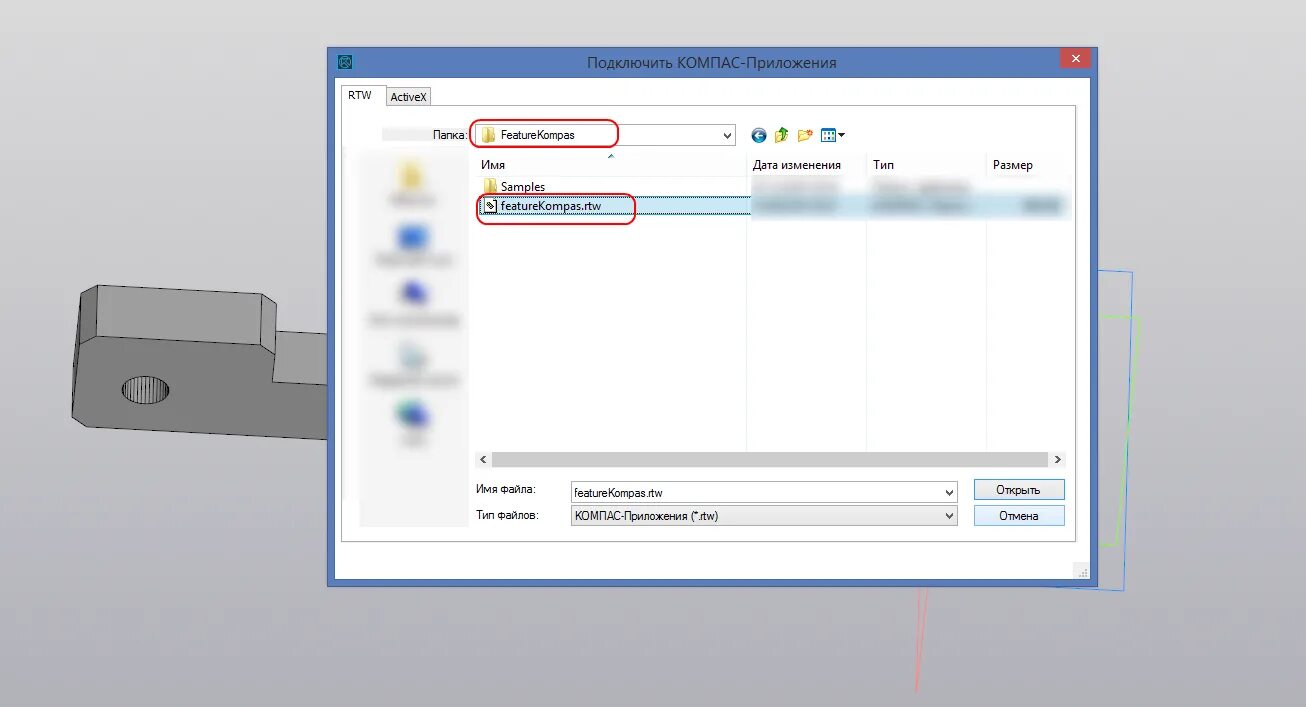Open the Имя файла dropdown arrow
This screenshot has width=1306, height=707.
pyautogui.click(x=949, y=492)
